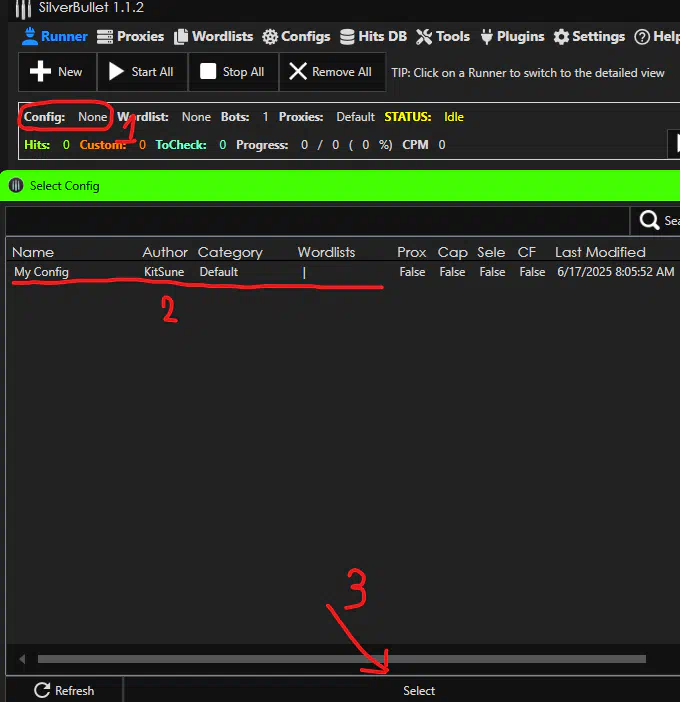Image resolution: width=680 pixels, height=702 pixels.
Task: Click Remove All button
Action: [332, 72]
